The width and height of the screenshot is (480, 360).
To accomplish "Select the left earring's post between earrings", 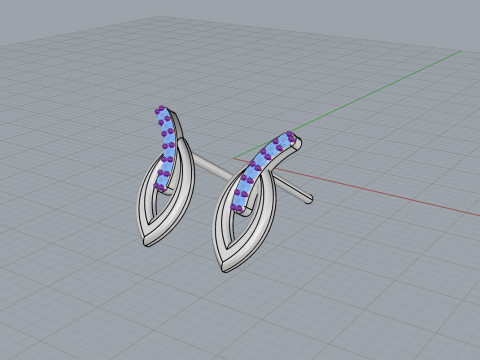I will pyautogui.click(x=213, y=166).
